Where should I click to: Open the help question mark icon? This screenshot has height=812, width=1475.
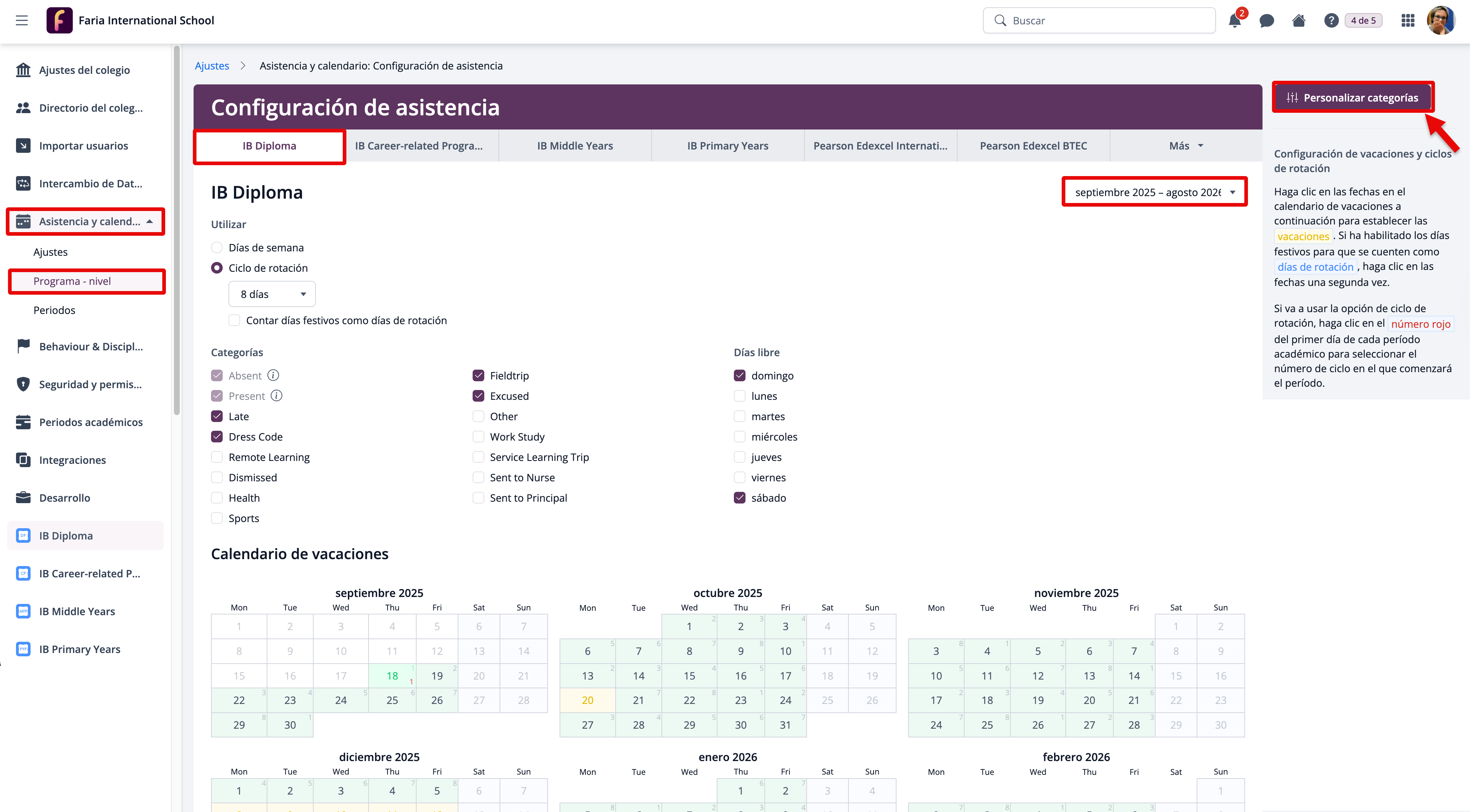point(1331,21)
